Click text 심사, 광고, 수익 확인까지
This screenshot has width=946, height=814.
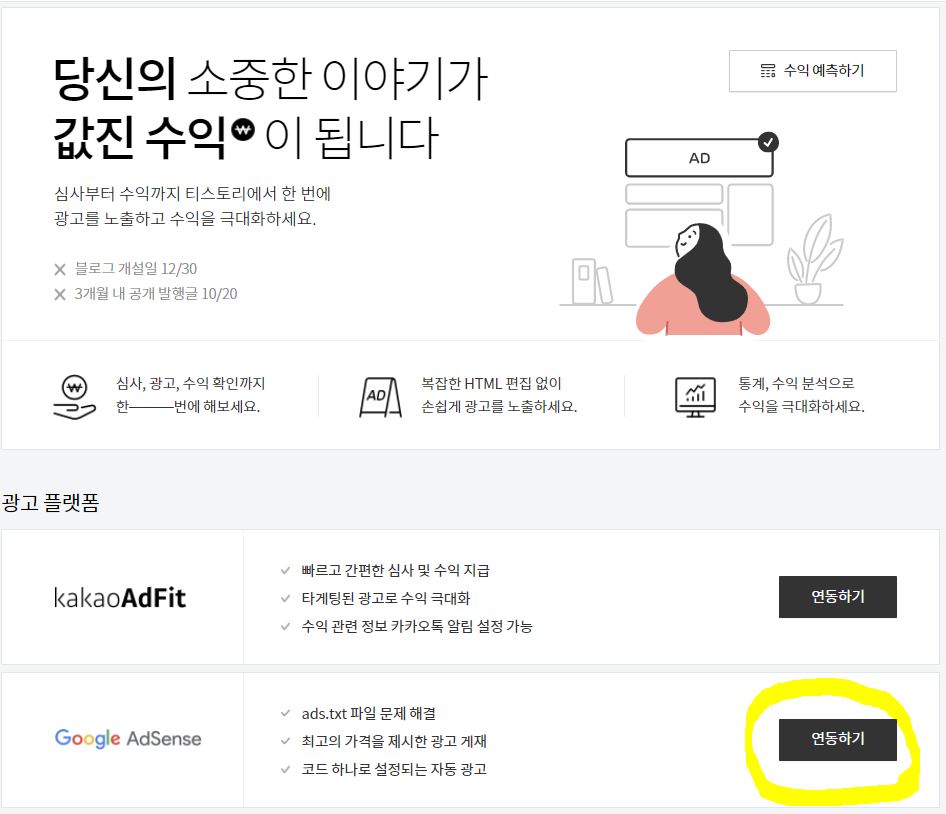(191, 383)
